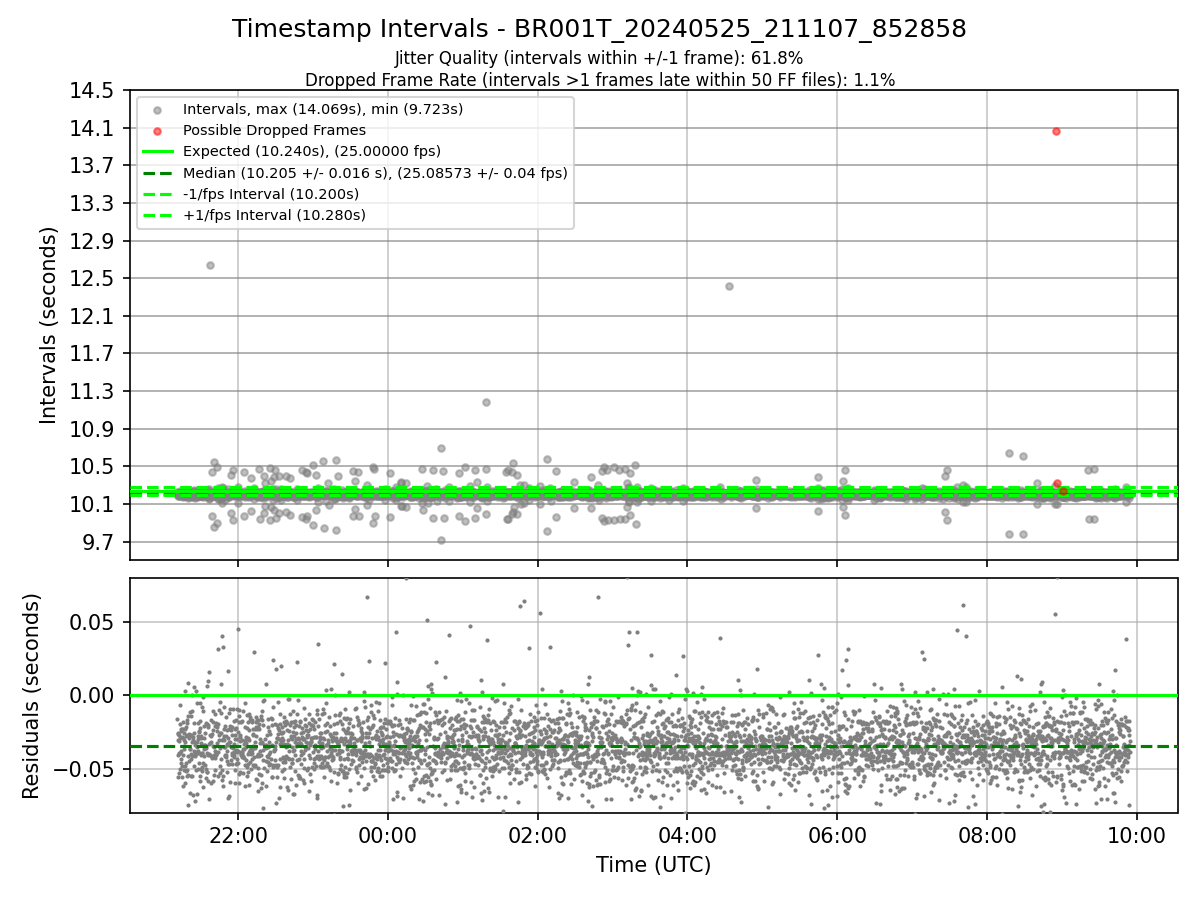Click time axis tick label '10:00'
The image size is (1200, 900).
pos(1137,834)
